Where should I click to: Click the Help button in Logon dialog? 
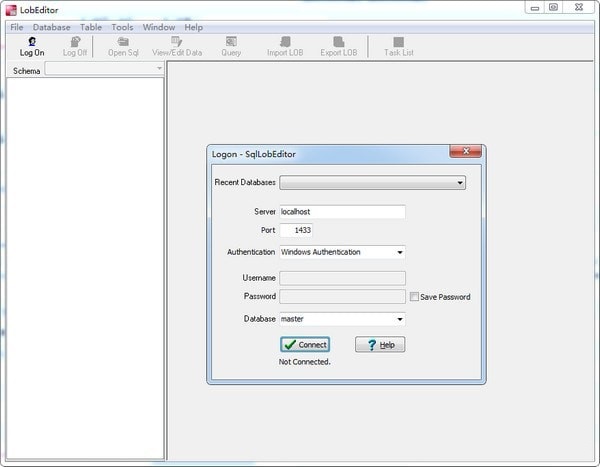[x=380, y=345]
